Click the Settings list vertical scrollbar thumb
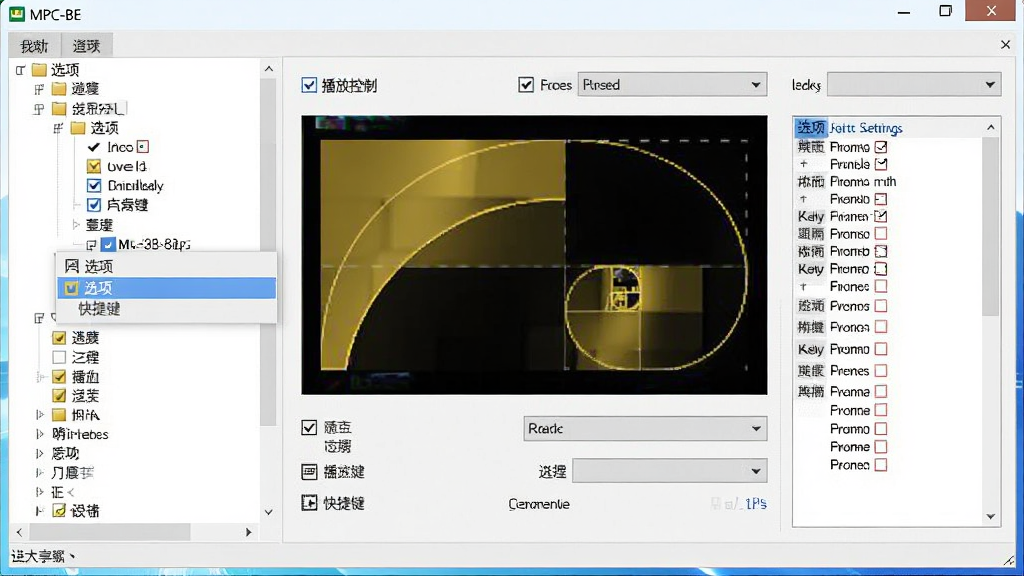Image resolution: width=1024 pixels, height=576 pixels. 991,226
